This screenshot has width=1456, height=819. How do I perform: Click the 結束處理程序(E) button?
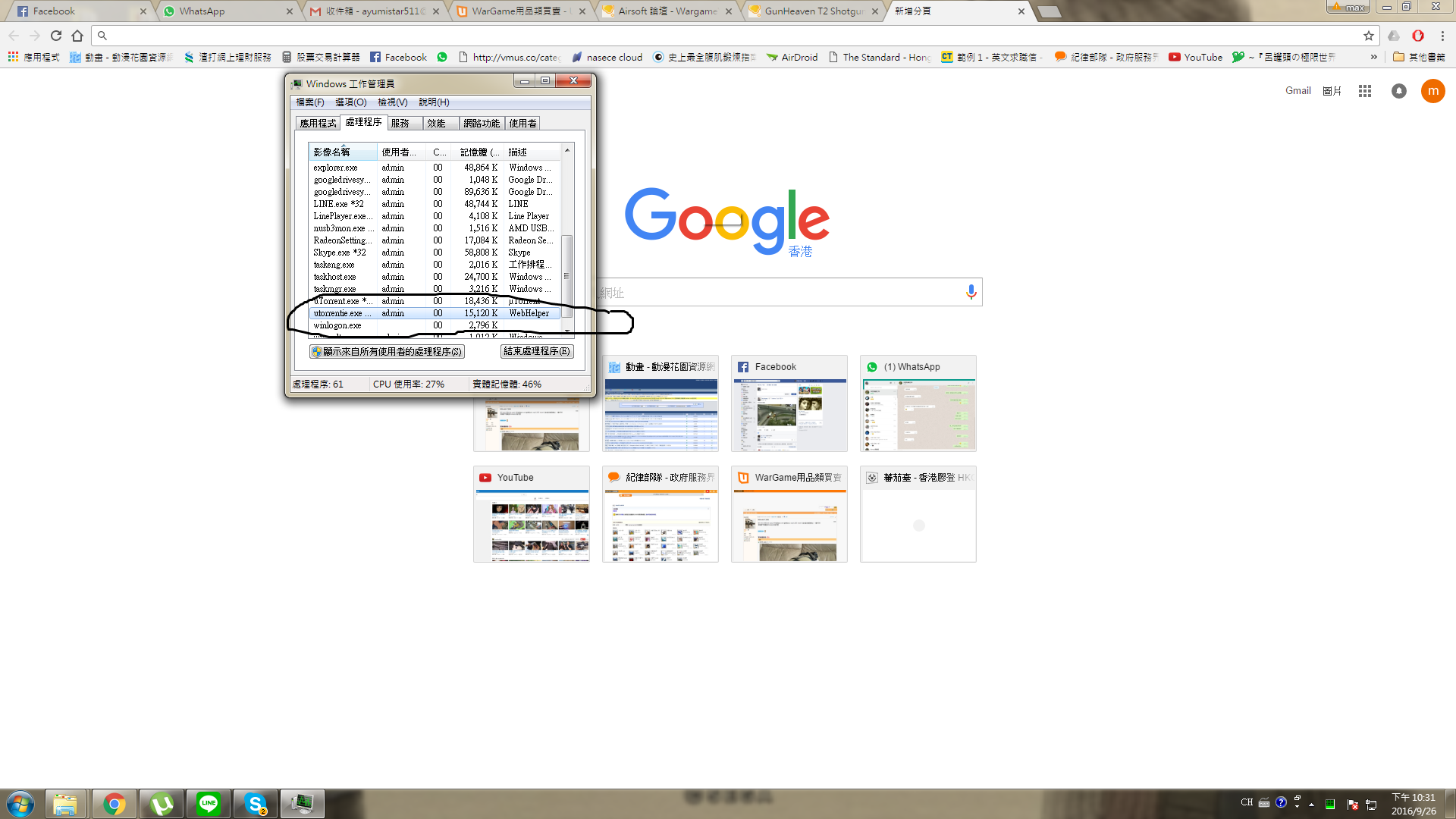pos(537,351)
